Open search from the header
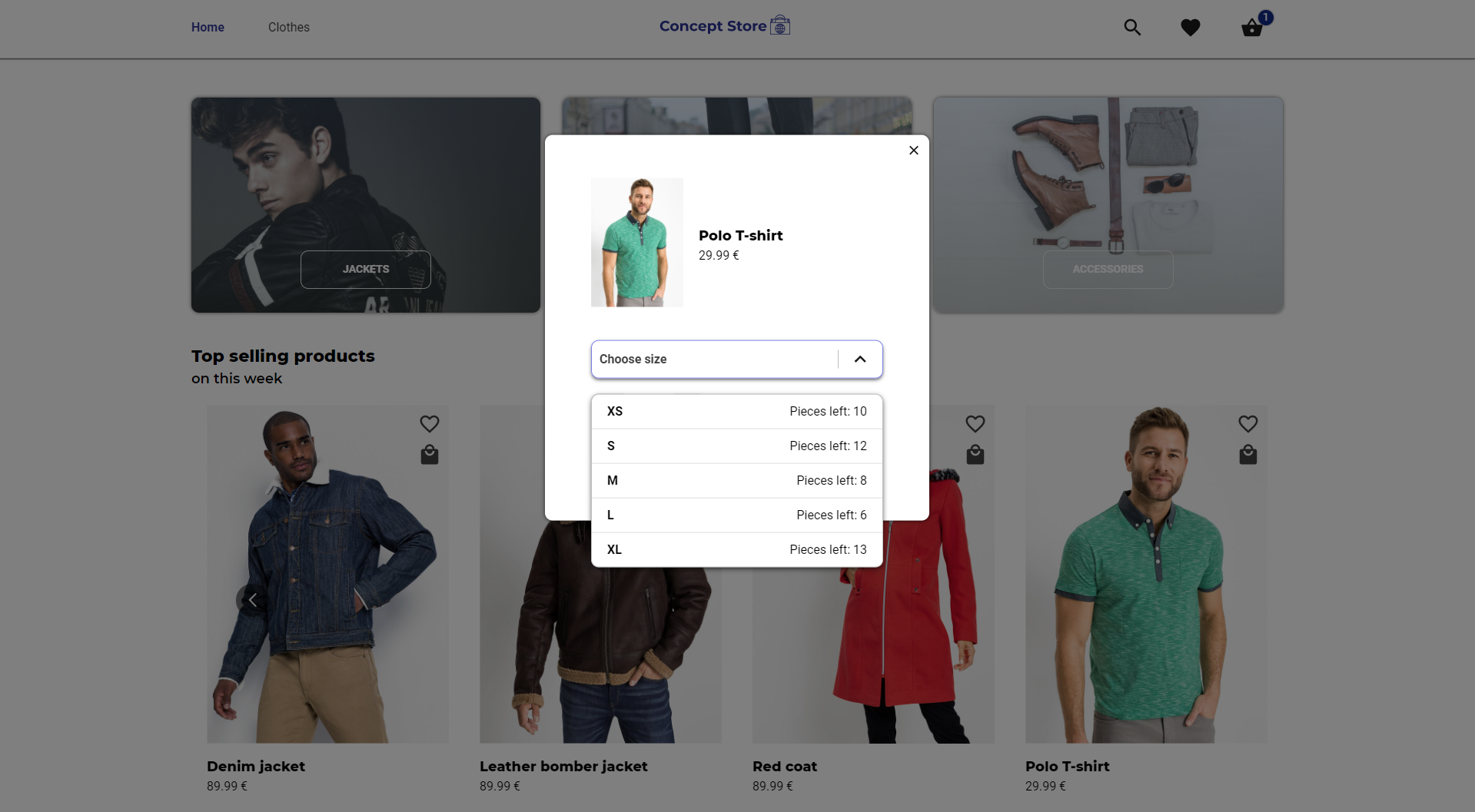This screenshot has height=812, width=1475. 1131,27
